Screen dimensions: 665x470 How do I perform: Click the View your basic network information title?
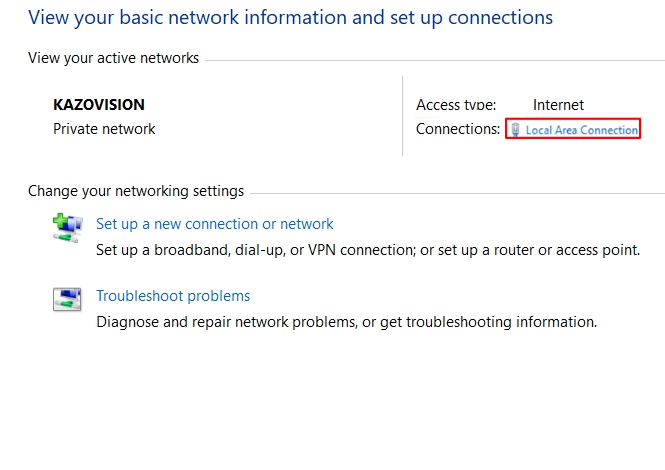pos(290,18)
